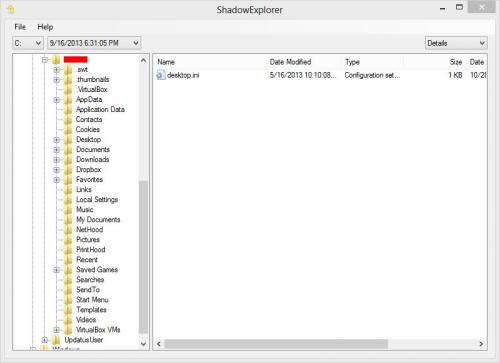
Task: Expand the Dropbox folder node
Action: click(57, 170)
